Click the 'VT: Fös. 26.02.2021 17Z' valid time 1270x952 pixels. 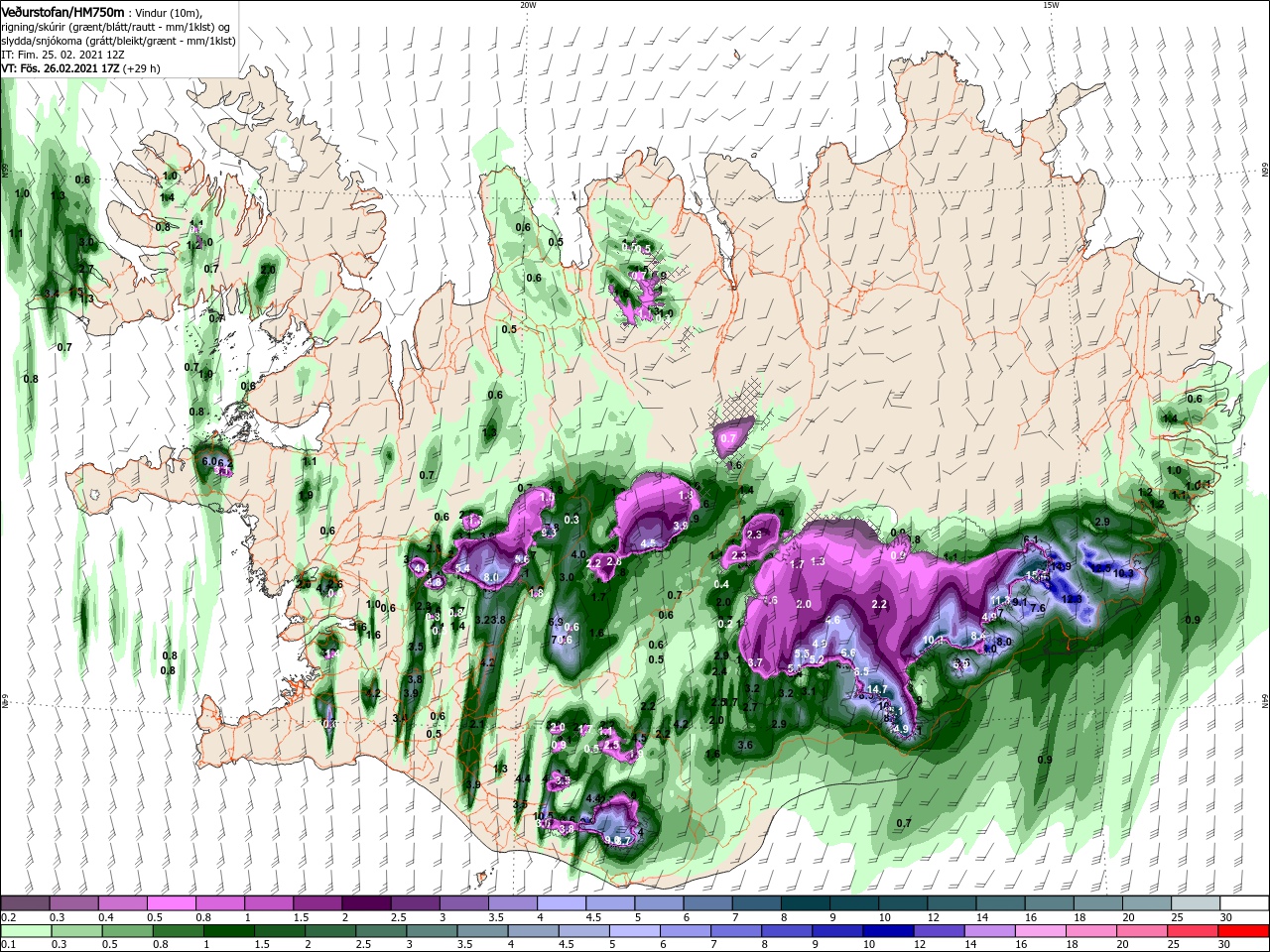tap(59, 68)
